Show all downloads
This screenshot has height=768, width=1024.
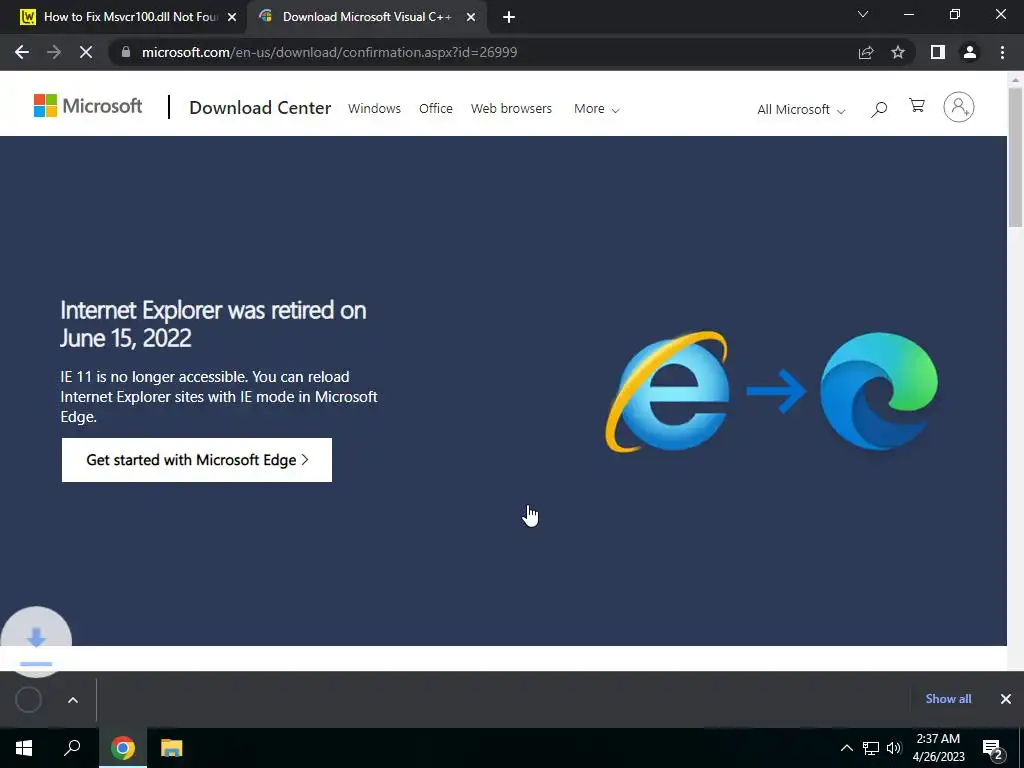tap(948, 699)
